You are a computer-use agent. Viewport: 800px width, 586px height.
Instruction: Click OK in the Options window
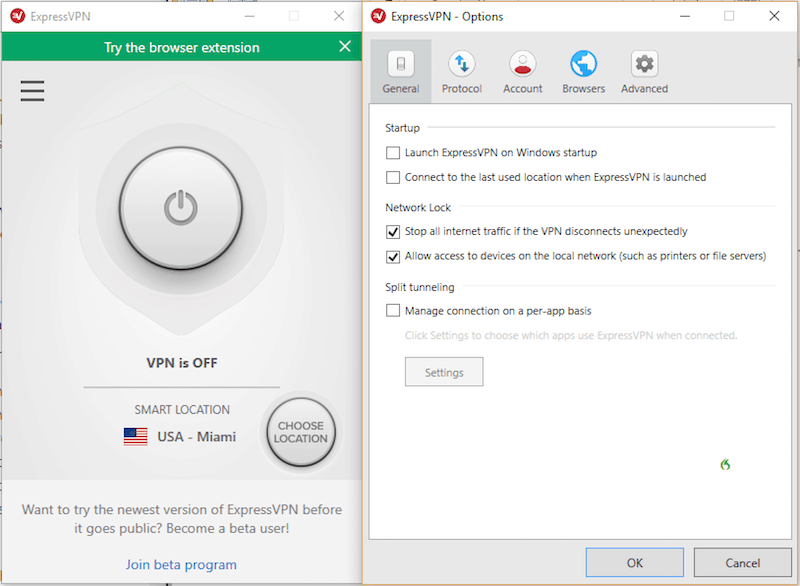point(634,563)
